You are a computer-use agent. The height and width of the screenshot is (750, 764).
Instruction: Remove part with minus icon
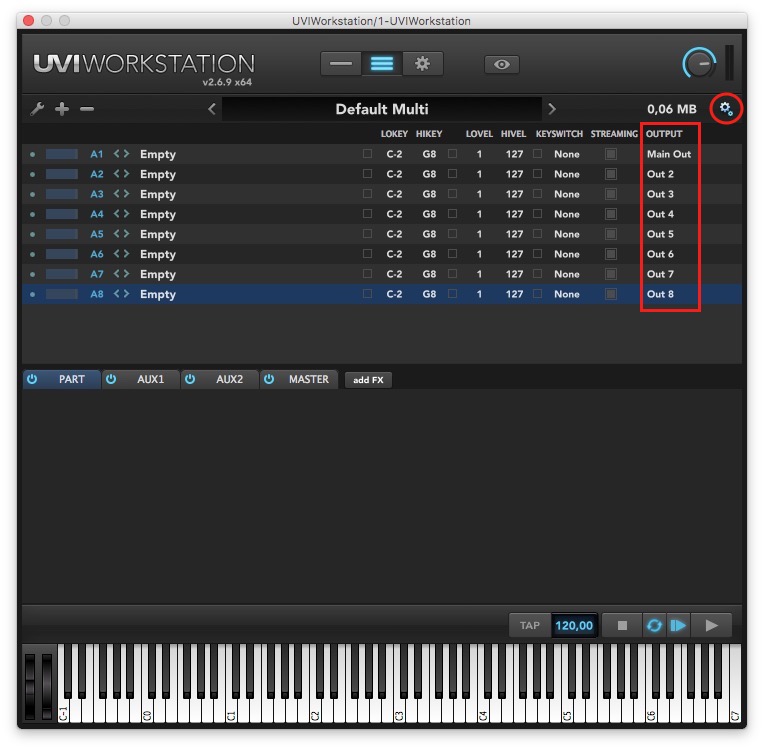click(x=87, y=109)
